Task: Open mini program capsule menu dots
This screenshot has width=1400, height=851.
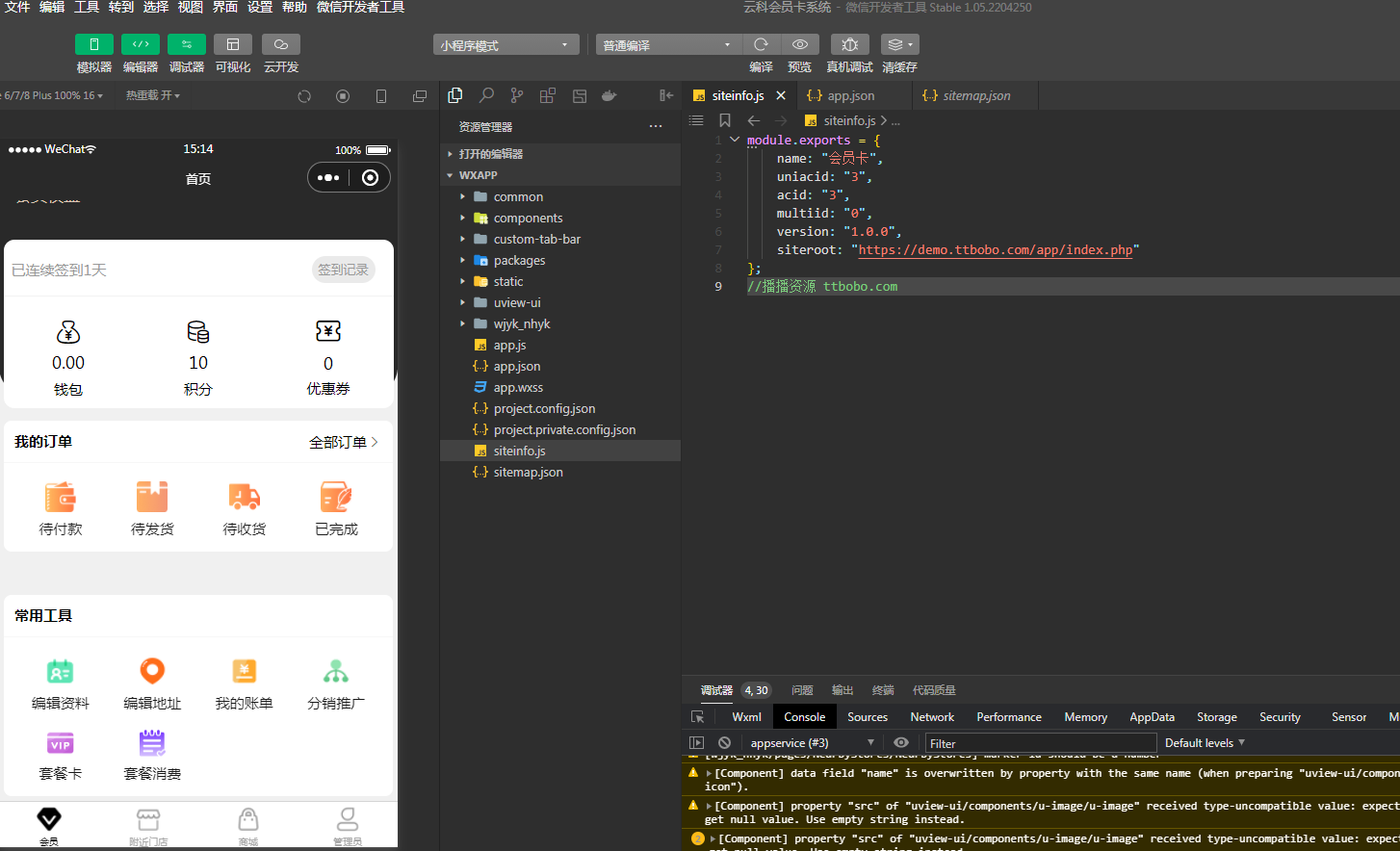Action: [328, 178]
